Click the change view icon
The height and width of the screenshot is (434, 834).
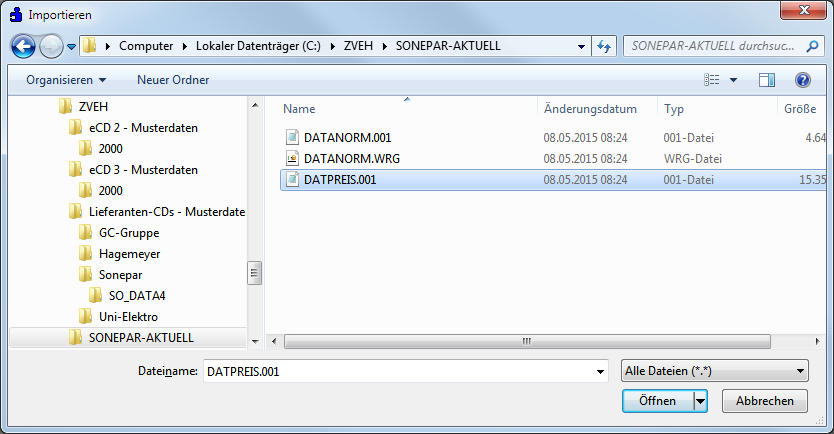point(712,80)
